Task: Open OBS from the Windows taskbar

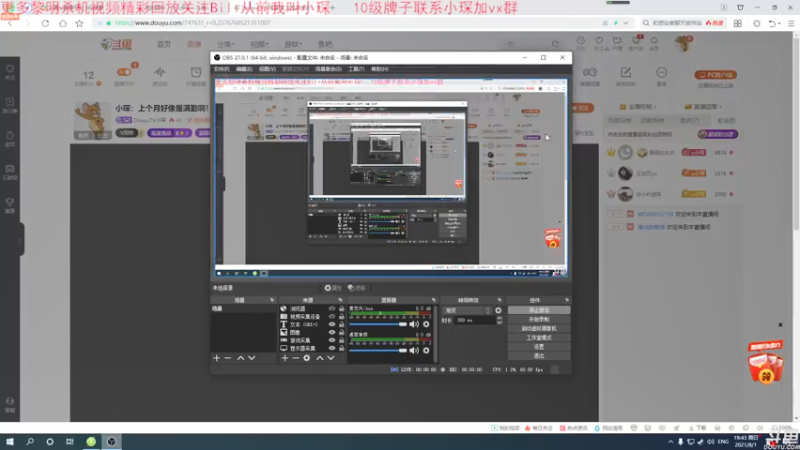Action: click(x=111, y=442)
